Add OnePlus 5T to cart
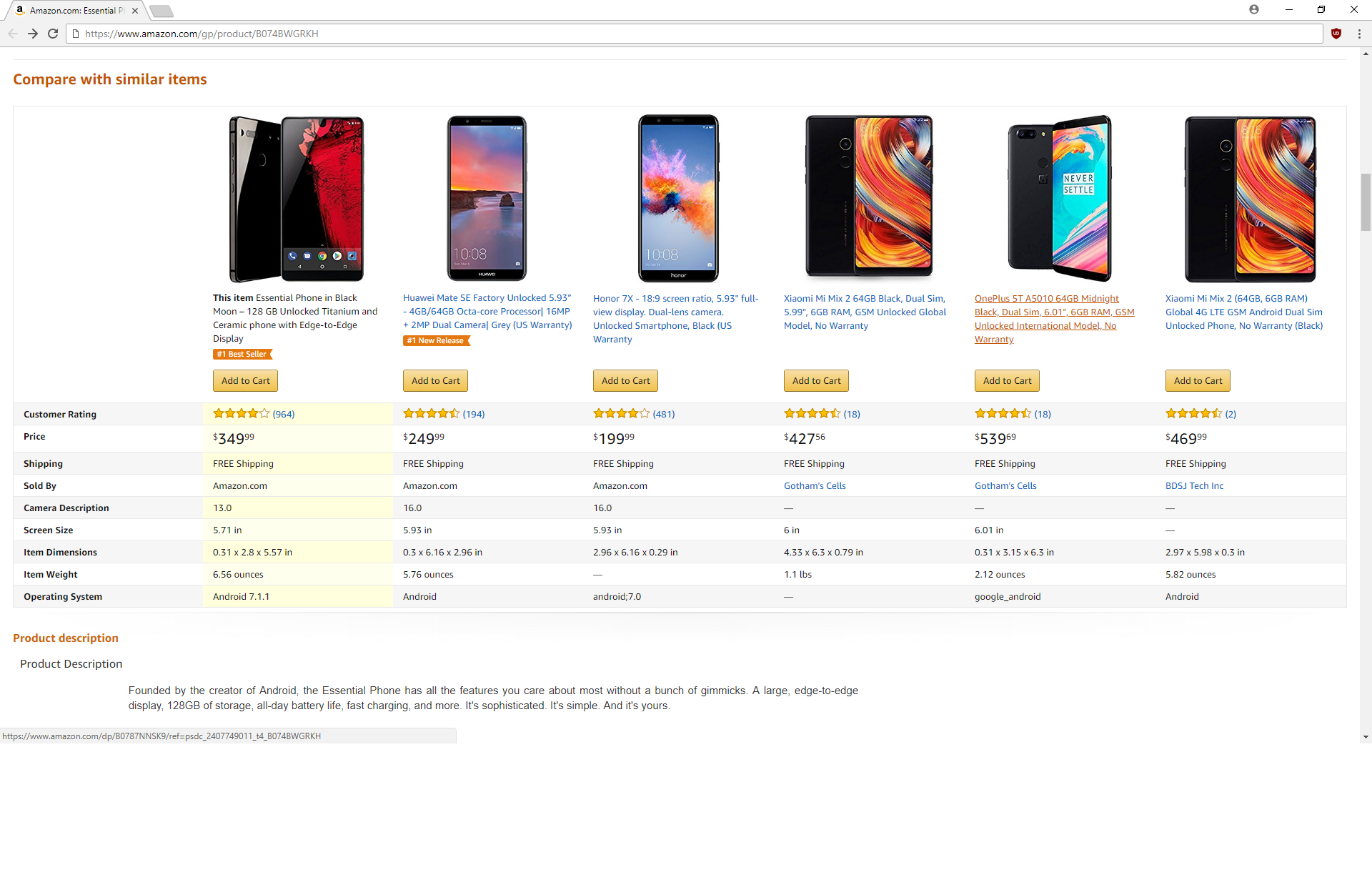The height and width of the screenshot is (875, 1372). 1007,381
